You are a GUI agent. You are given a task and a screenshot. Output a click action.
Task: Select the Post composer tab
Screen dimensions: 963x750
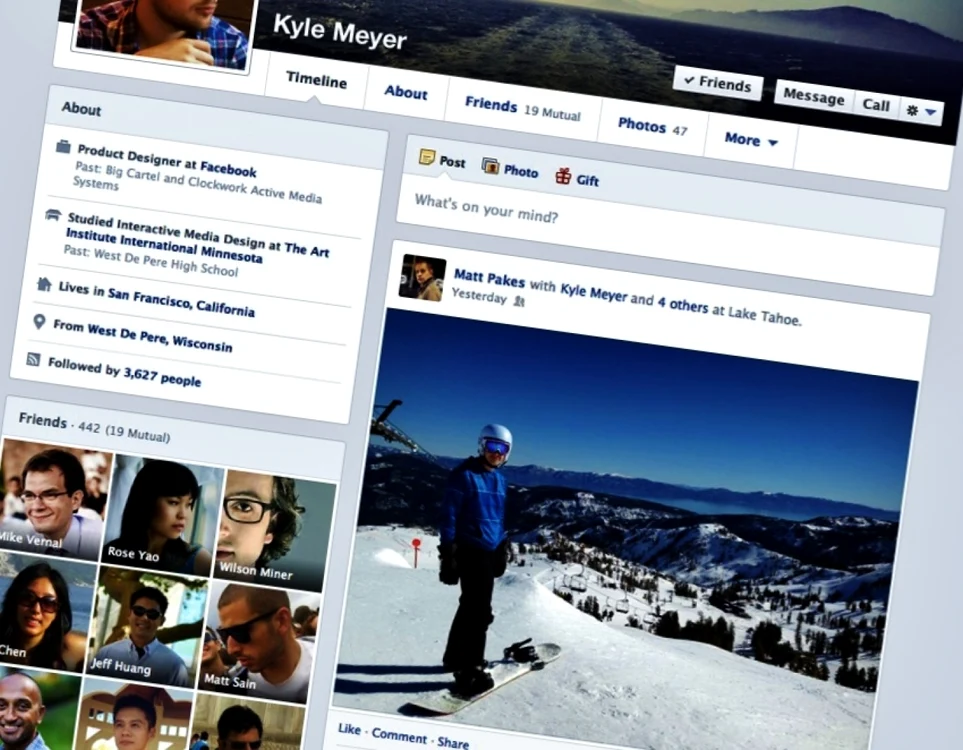tap(442, 160)
